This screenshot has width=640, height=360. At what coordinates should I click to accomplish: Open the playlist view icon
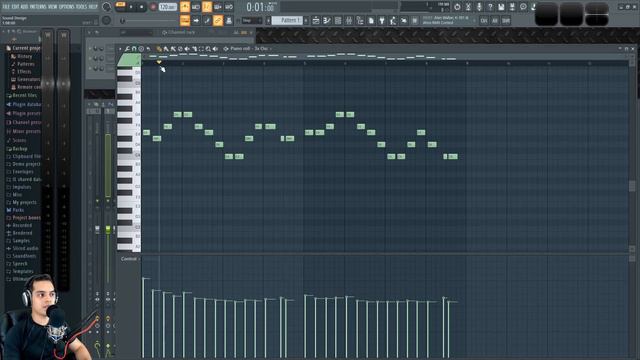click(x=316, y=20)
